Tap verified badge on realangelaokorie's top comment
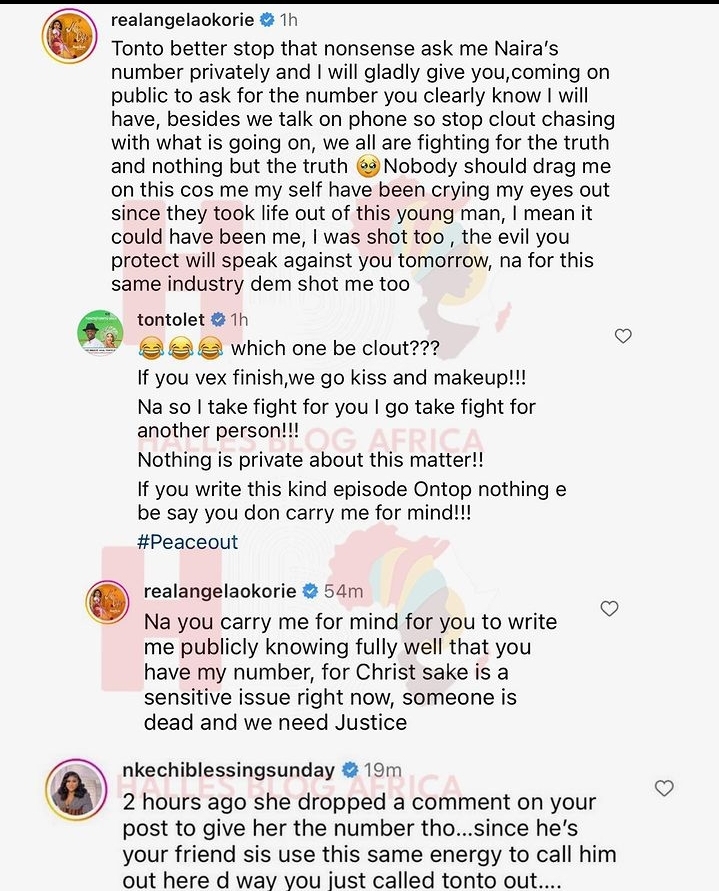This screenshot has height=891, width=719. pyautogui.click(x=267, y=20)
